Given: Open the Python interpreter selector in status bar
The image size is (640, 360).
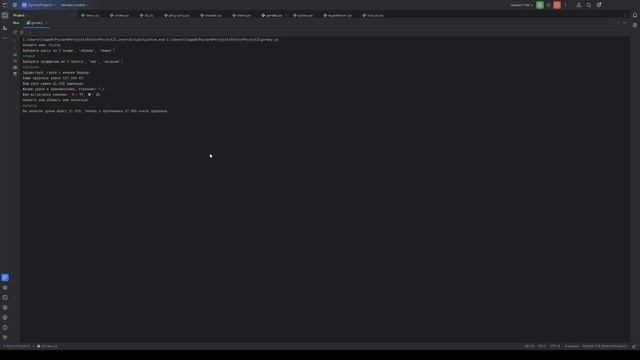Looking at the screenshot, I should (x=604, y=346).
